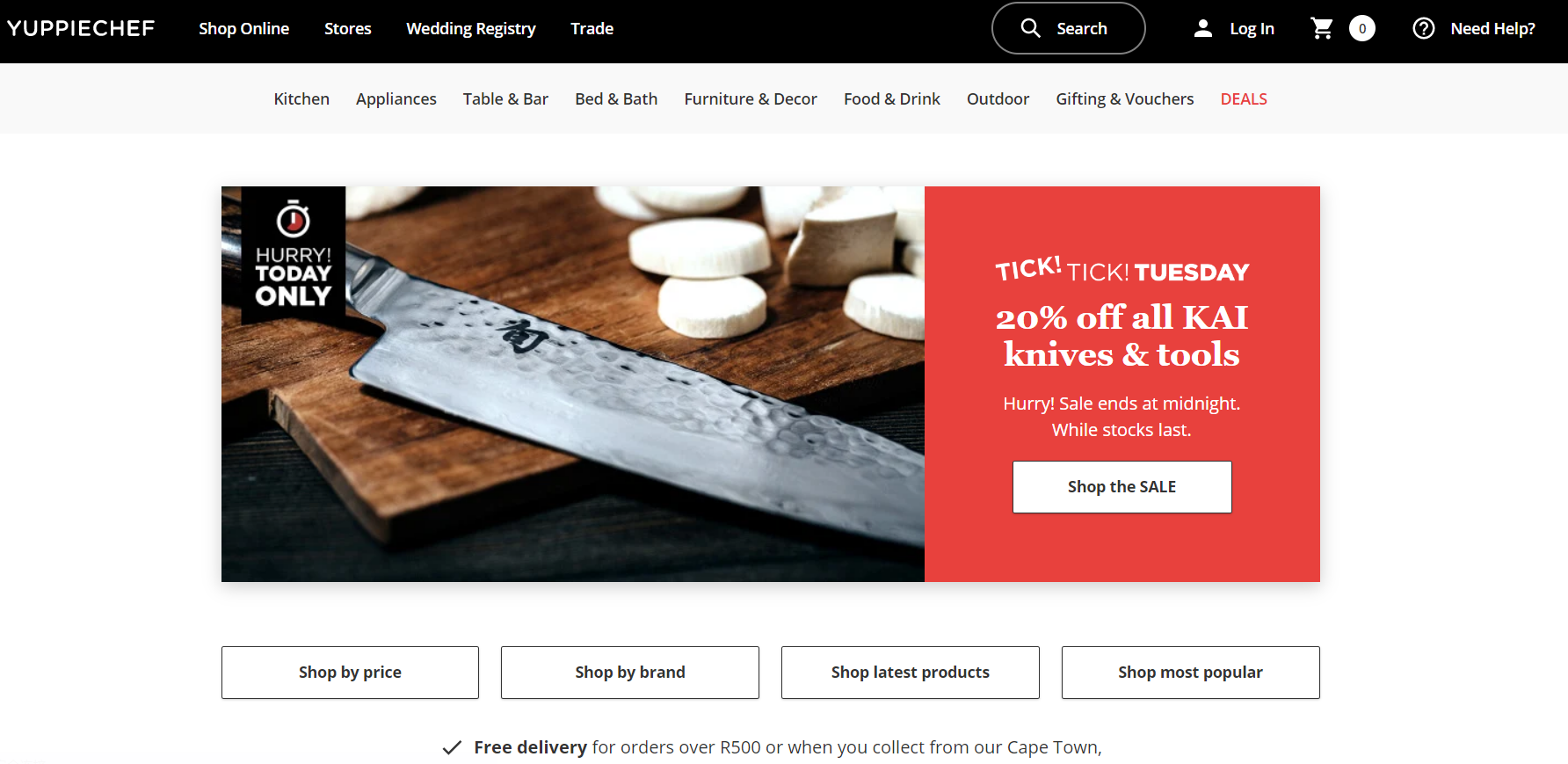
Task: Click the user account icon
Action: click(x=1203, y=28)
